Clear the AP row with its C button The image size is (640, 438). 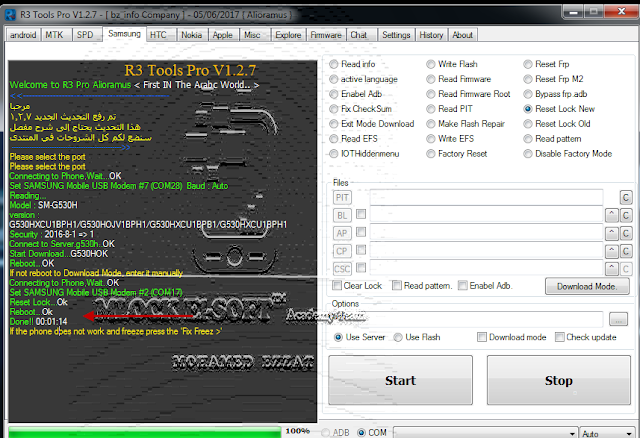coord(626,233)
